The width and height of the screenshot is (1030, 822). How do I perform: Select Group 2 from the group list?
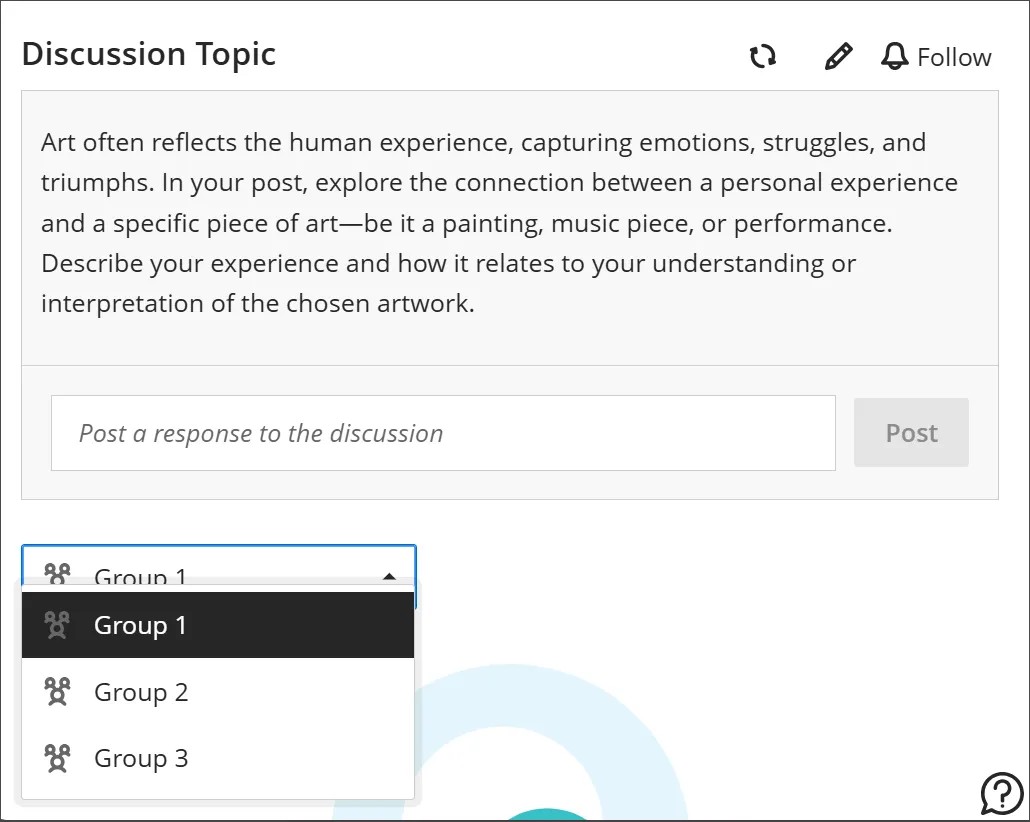[141, 691]
